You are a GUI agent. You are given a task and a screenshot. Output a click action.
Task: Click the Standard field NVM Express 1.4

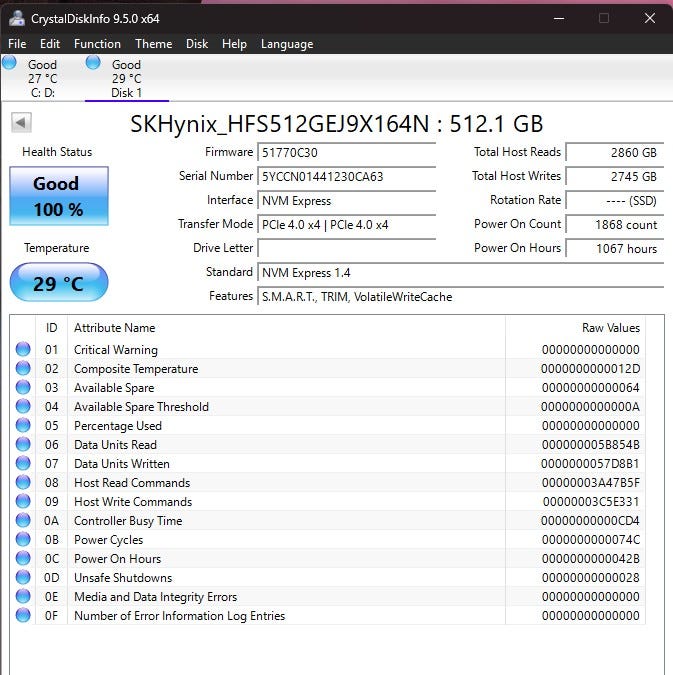coord(461,273)
